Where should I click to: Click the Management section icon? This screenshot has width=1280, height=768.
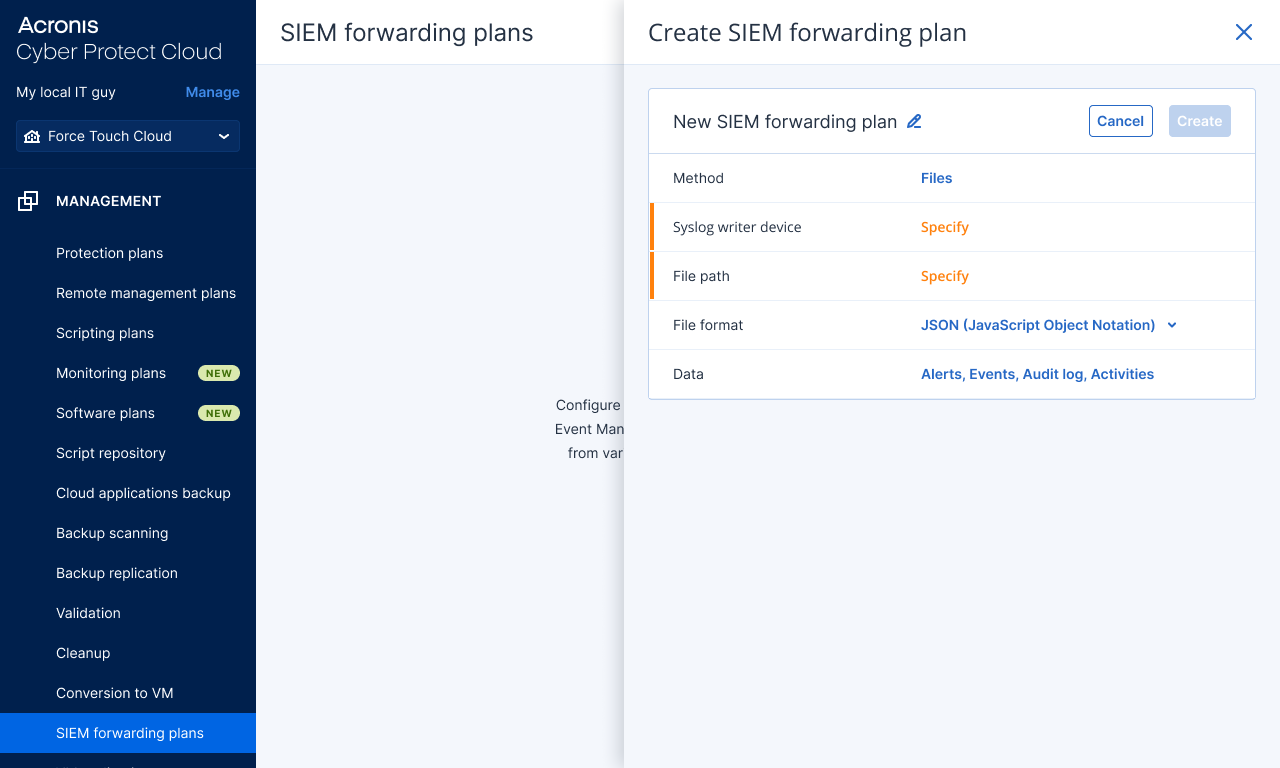coord(28,201)
